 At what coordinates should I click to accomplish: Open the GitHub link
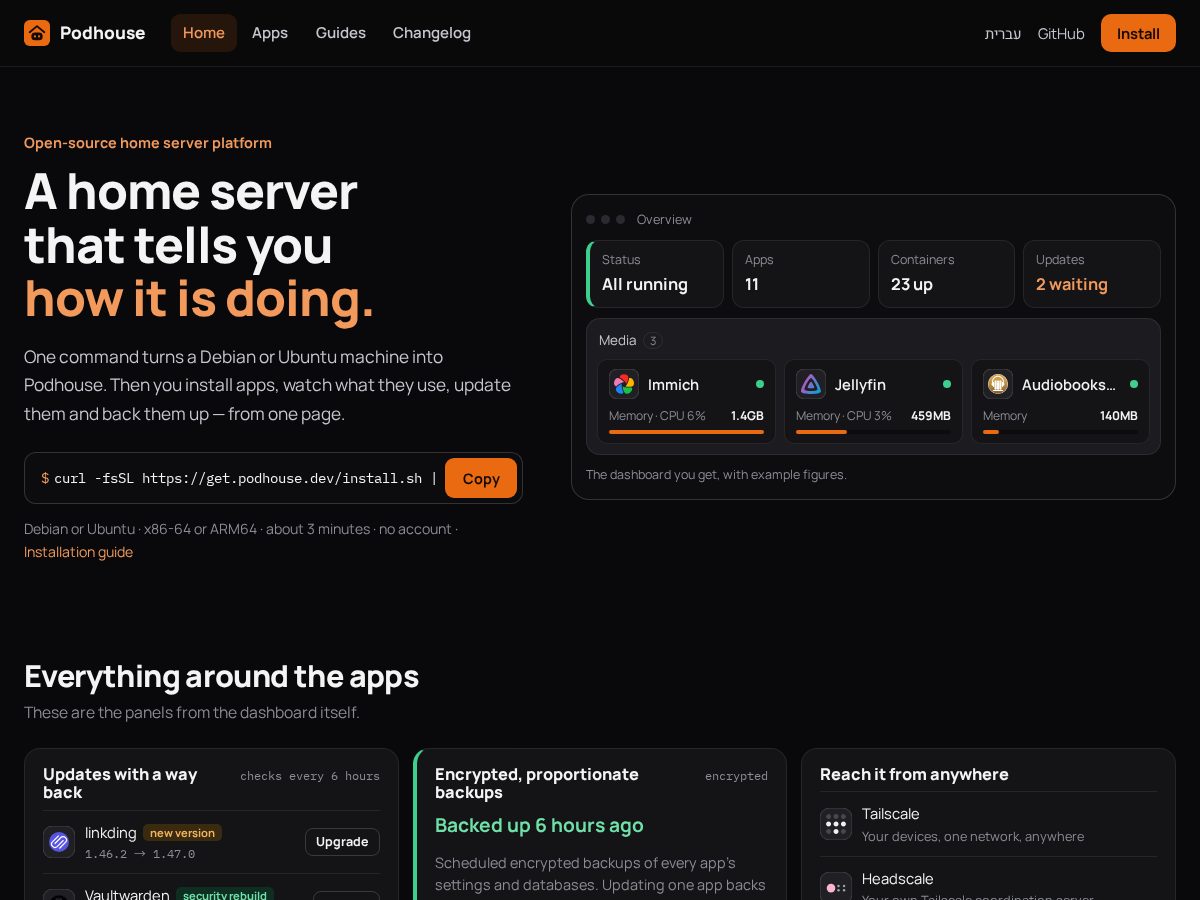point(1061,34)
